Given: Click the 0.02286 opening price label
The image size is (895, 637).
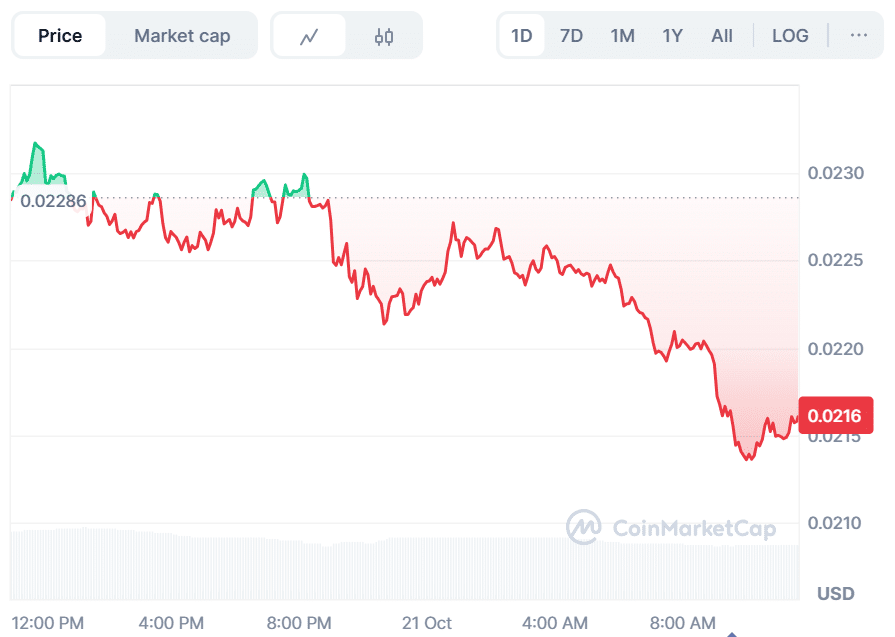Looking at the screenshot, I should tap(53, 200).
